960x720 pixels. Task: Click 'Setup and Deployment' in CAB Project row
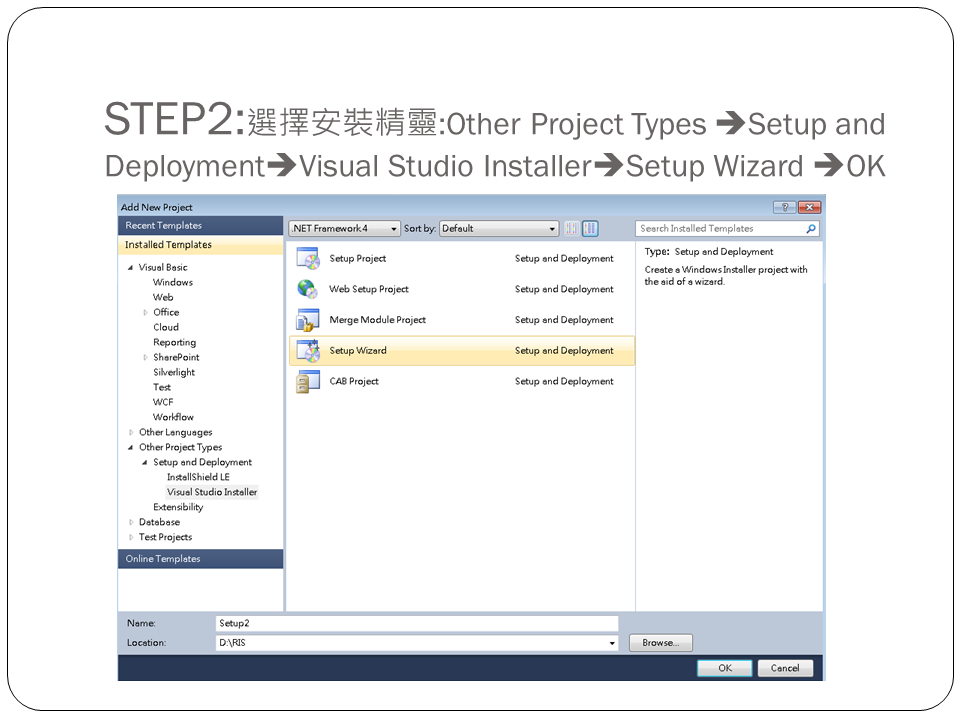(564, 381)
